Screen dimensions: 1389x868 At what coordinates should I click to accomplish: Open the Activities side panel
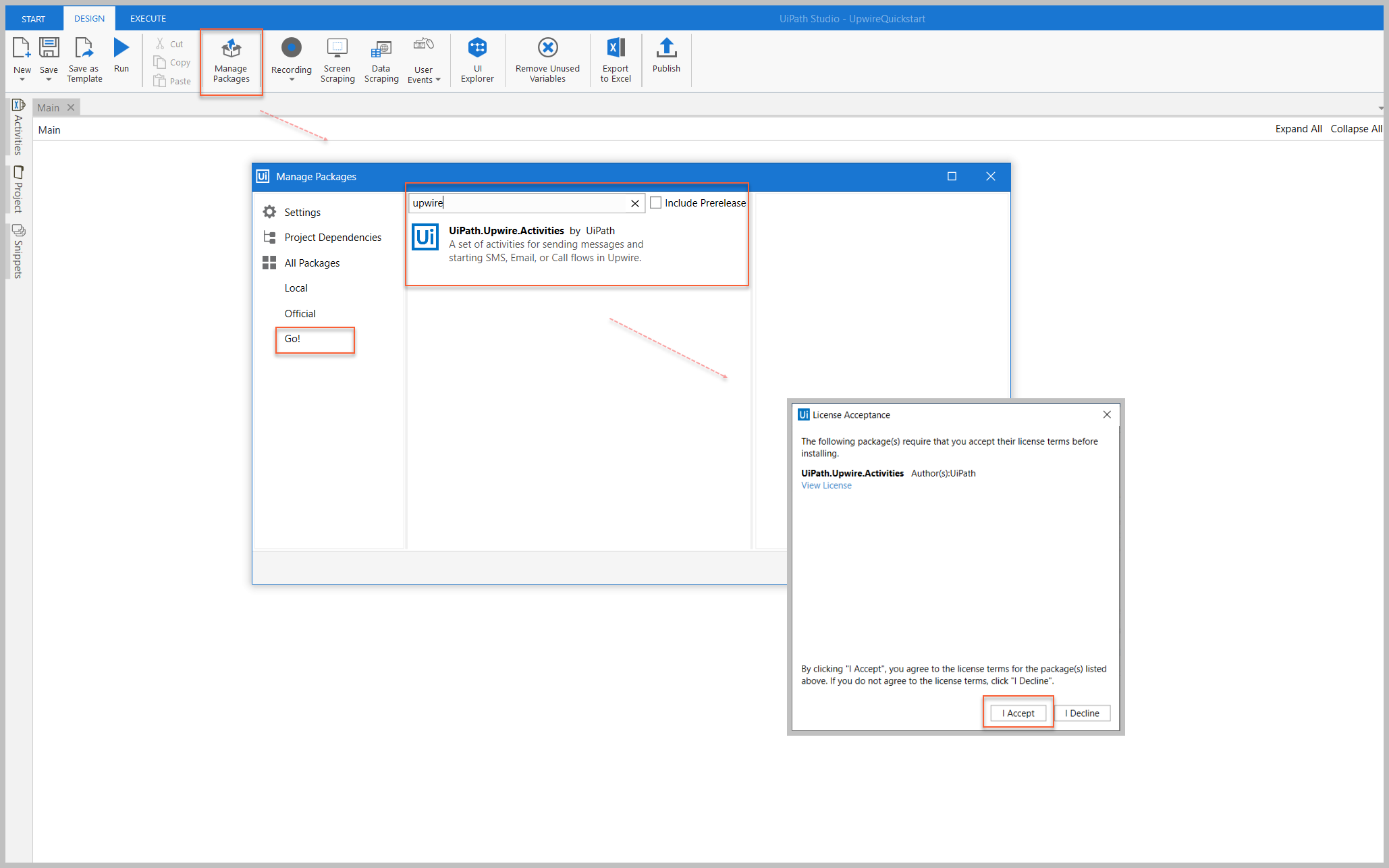click(x=18, y=127)
